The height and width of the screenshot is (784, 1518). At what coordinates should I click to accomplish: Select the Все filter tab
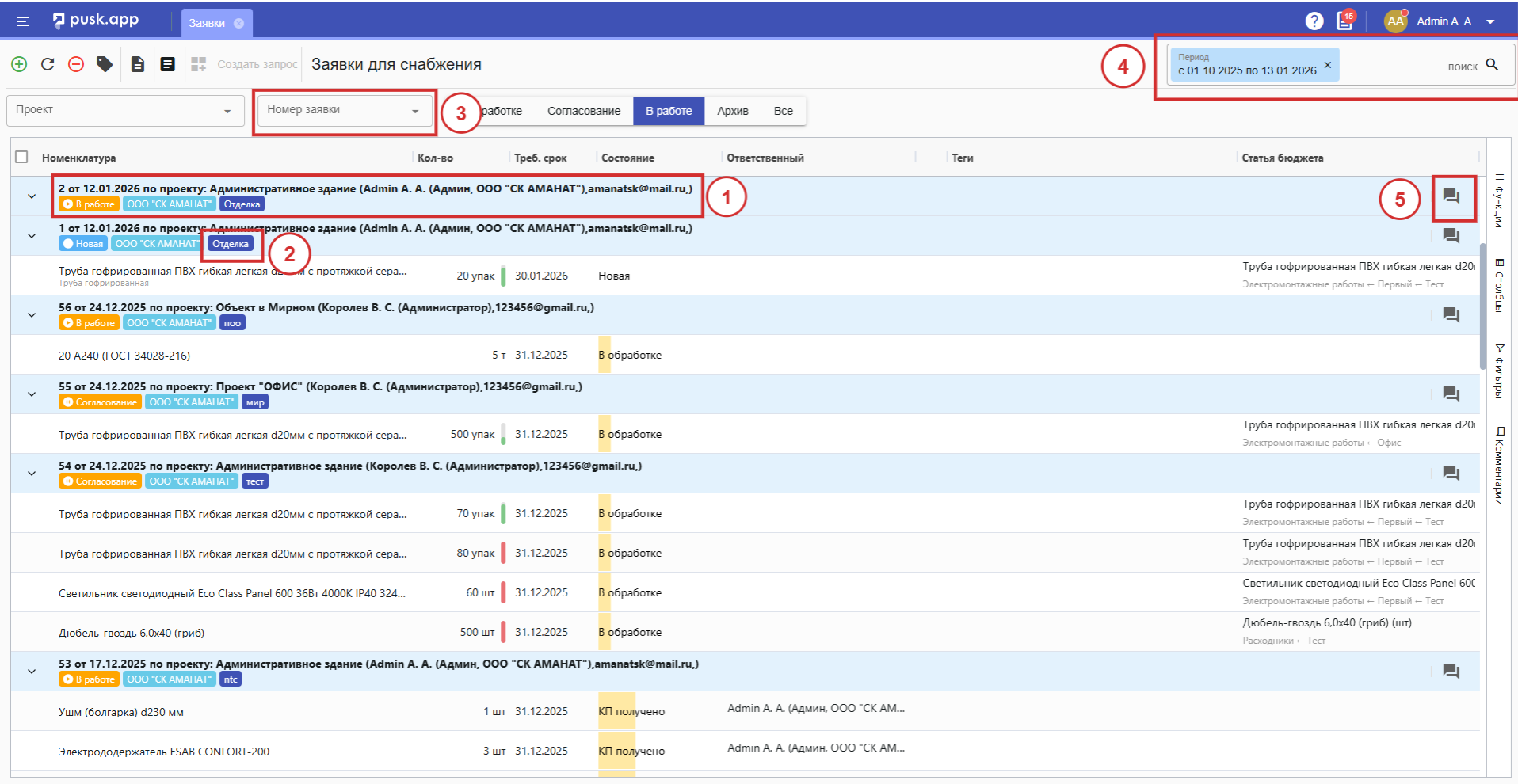tap(783, 111)
